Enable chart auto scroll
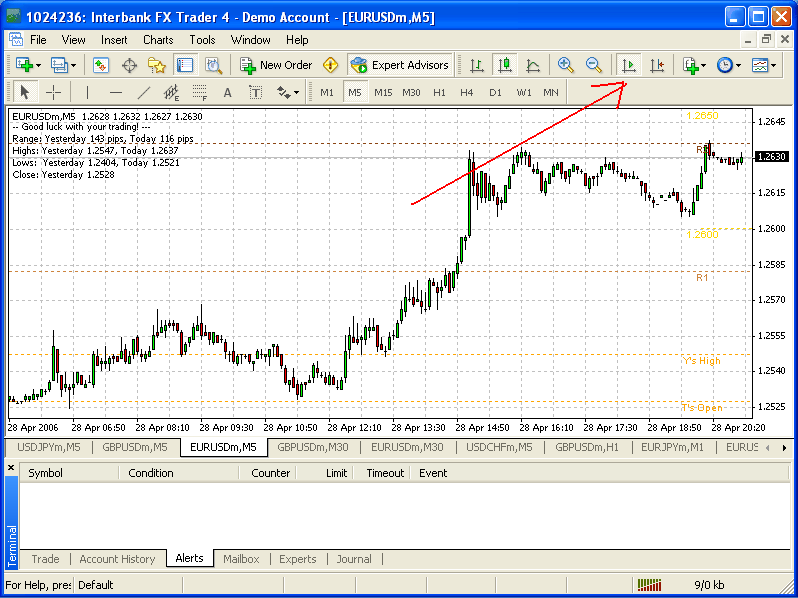 pos(629,65)
